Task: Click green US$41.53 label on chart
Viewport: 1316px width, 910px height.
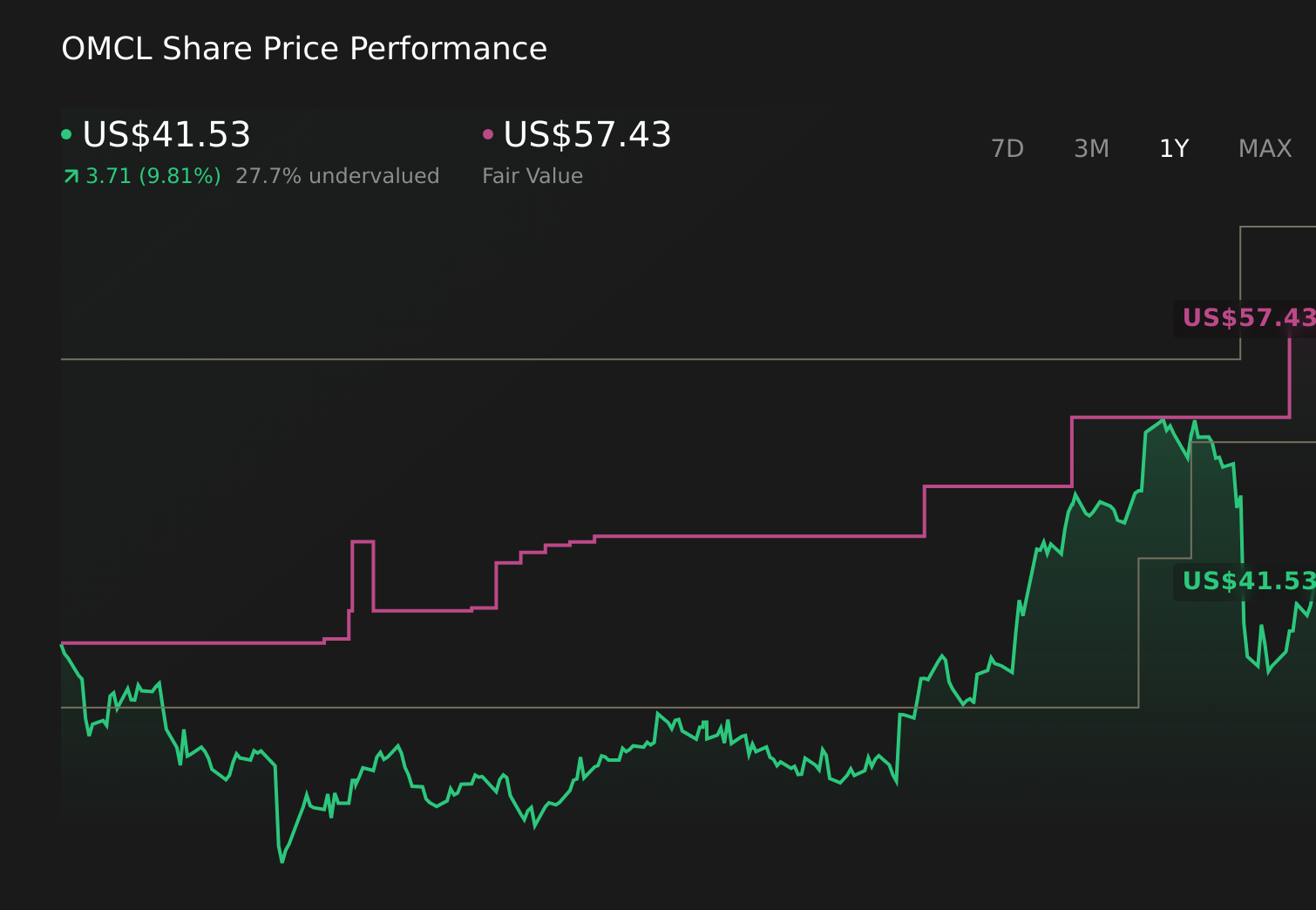Action: pyautogui.click(x=1248, y=581)
